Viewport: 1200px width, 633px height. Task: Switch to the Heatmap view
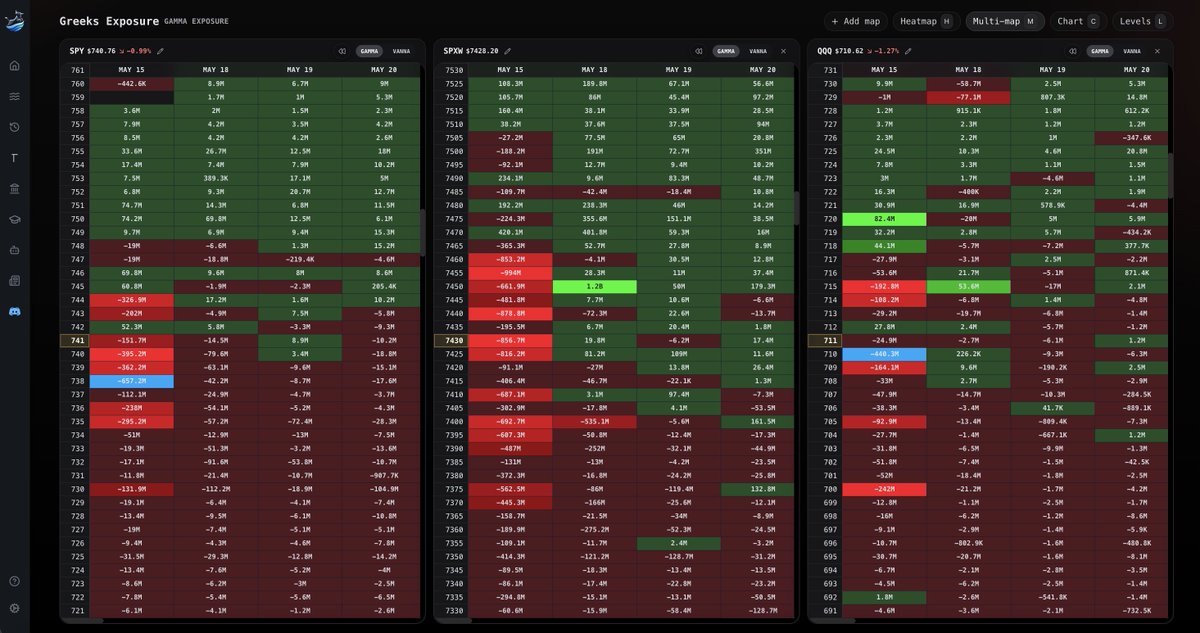pos(926,21)
